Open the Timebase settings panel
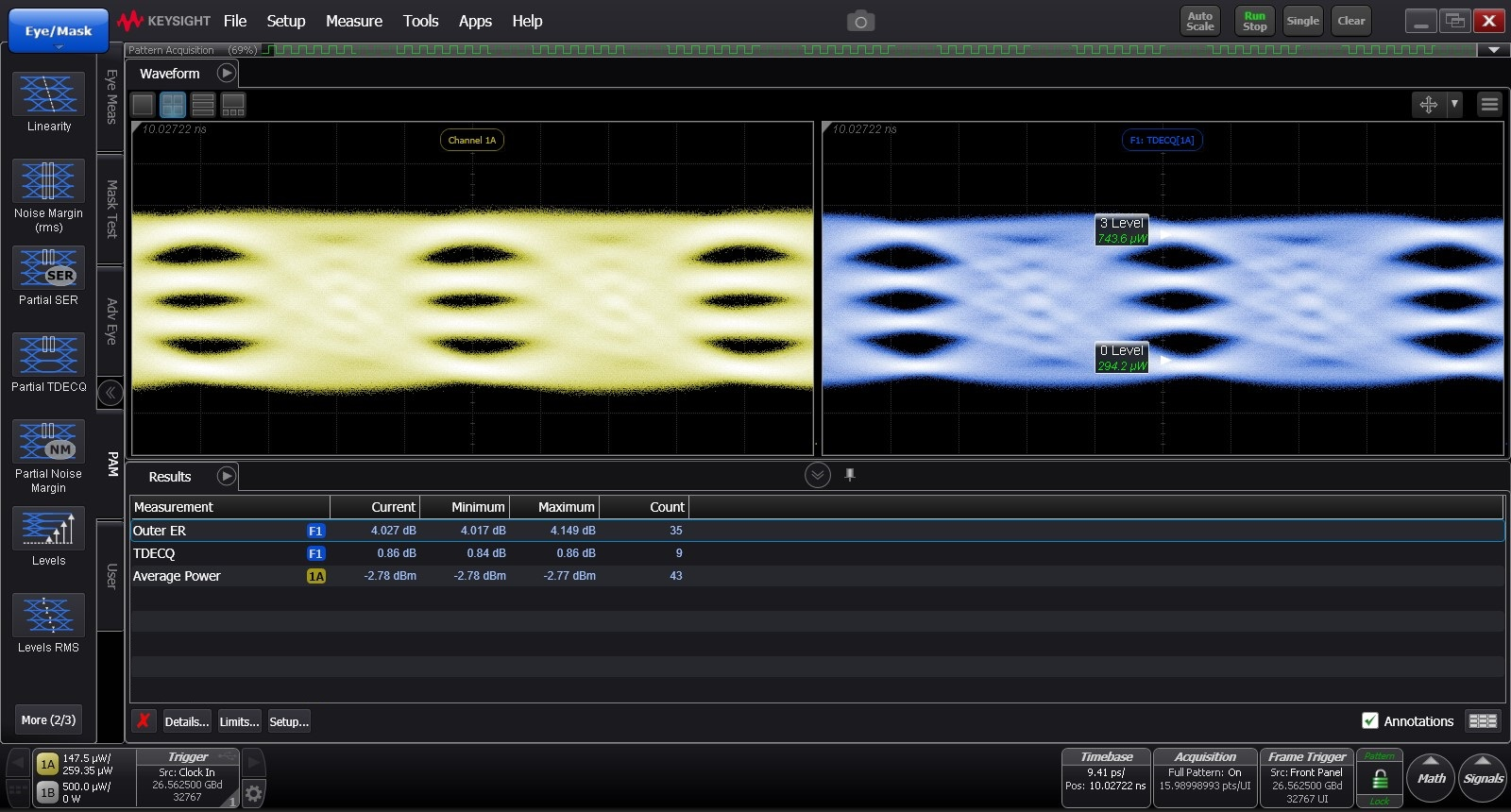The image size is (1511, 812). click(1106, 778)
